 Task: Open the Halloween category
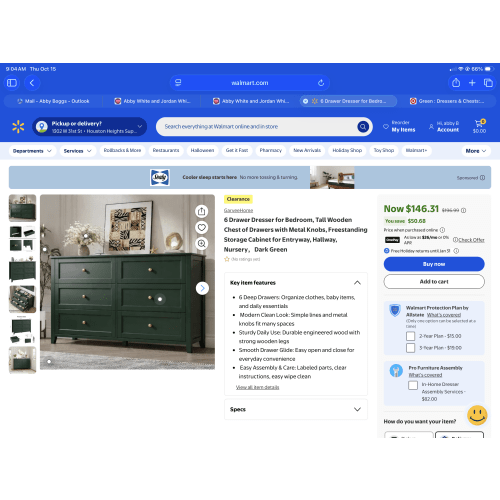pos(202,151)
